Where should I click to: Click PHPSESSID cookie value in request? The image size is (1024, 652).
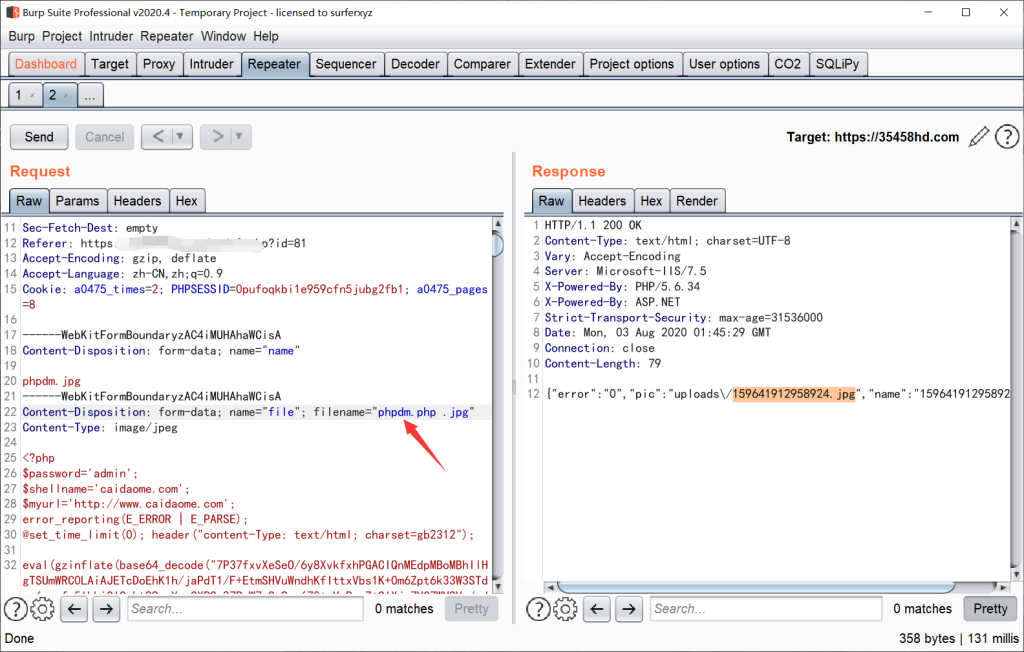point(319,289)
